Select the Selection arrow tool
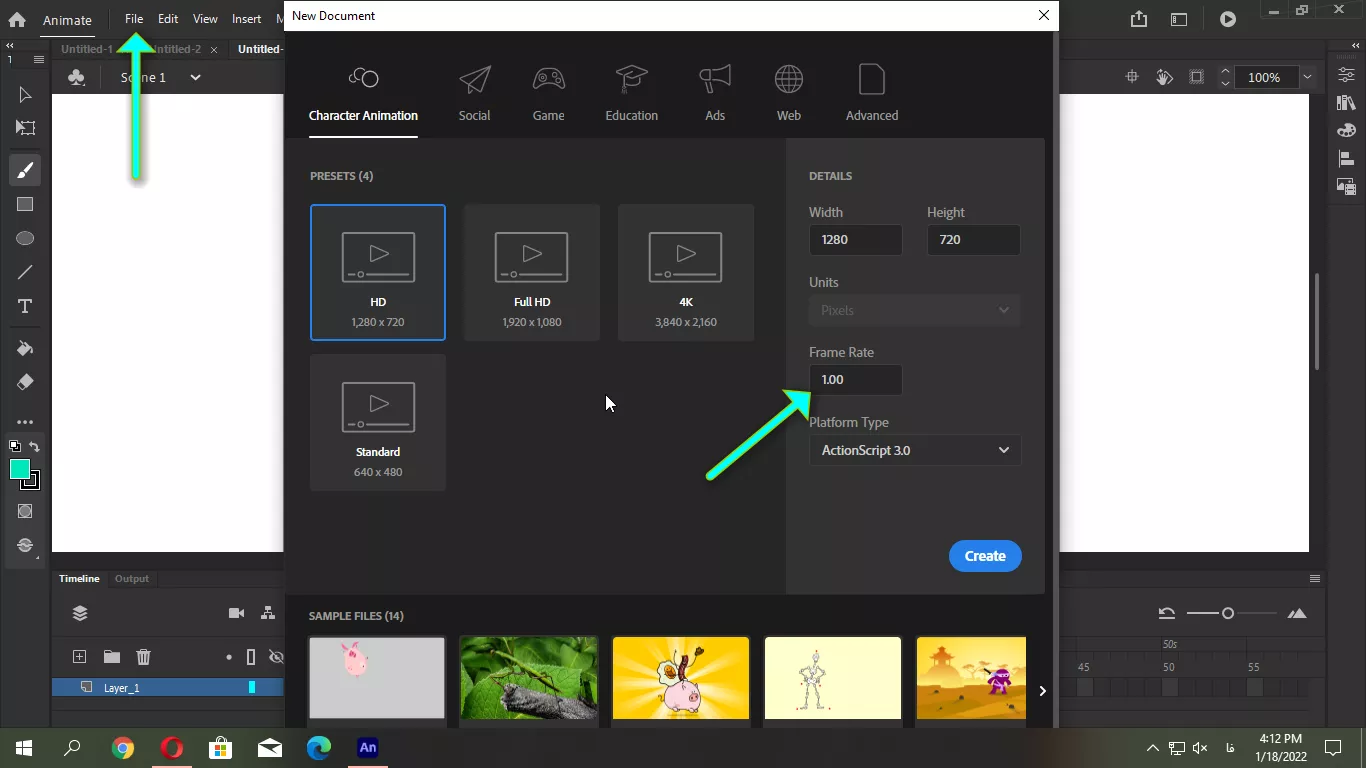 (x=25, y=95)
